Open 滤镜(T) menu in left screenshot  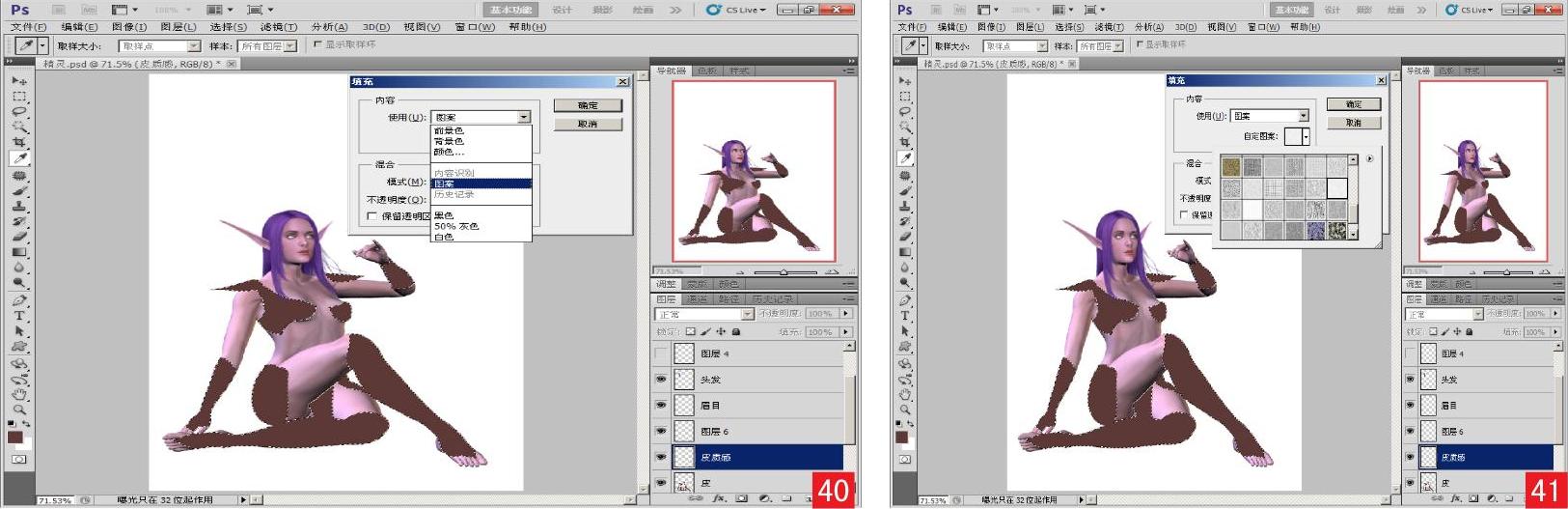(x=279, y=27)
